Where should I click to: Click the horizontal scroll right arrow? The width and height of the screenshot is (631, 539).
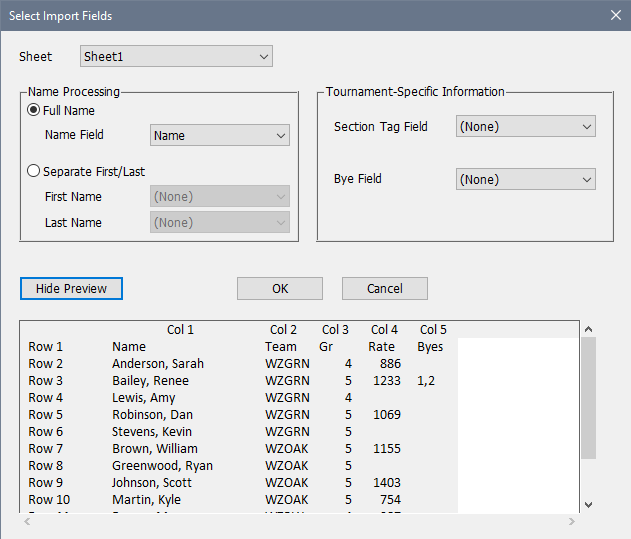571,522
